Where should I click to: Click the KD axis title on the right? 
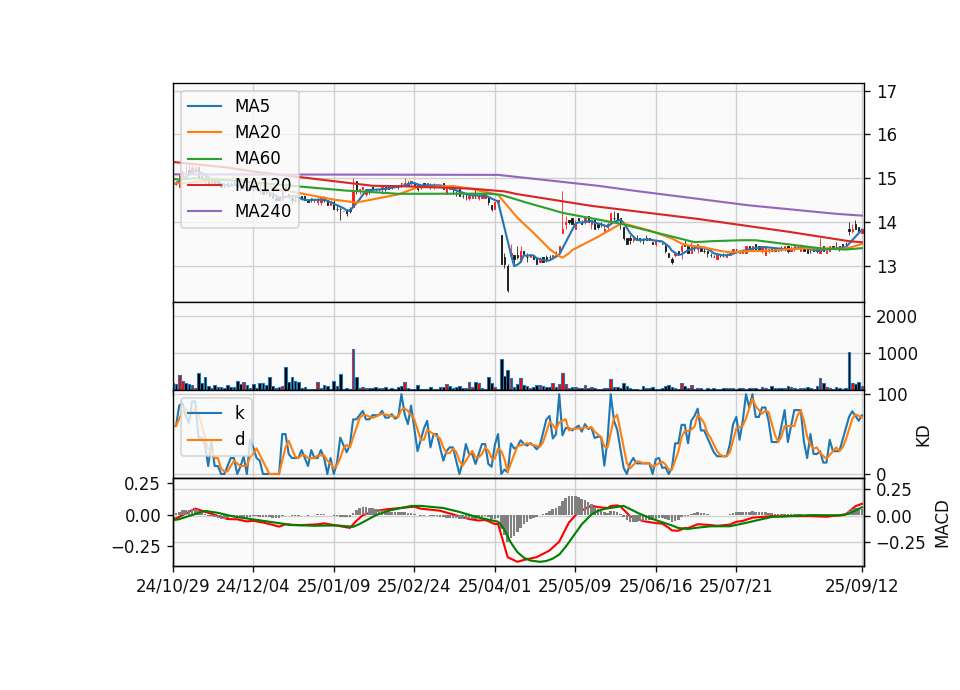[x=923, y=436]
